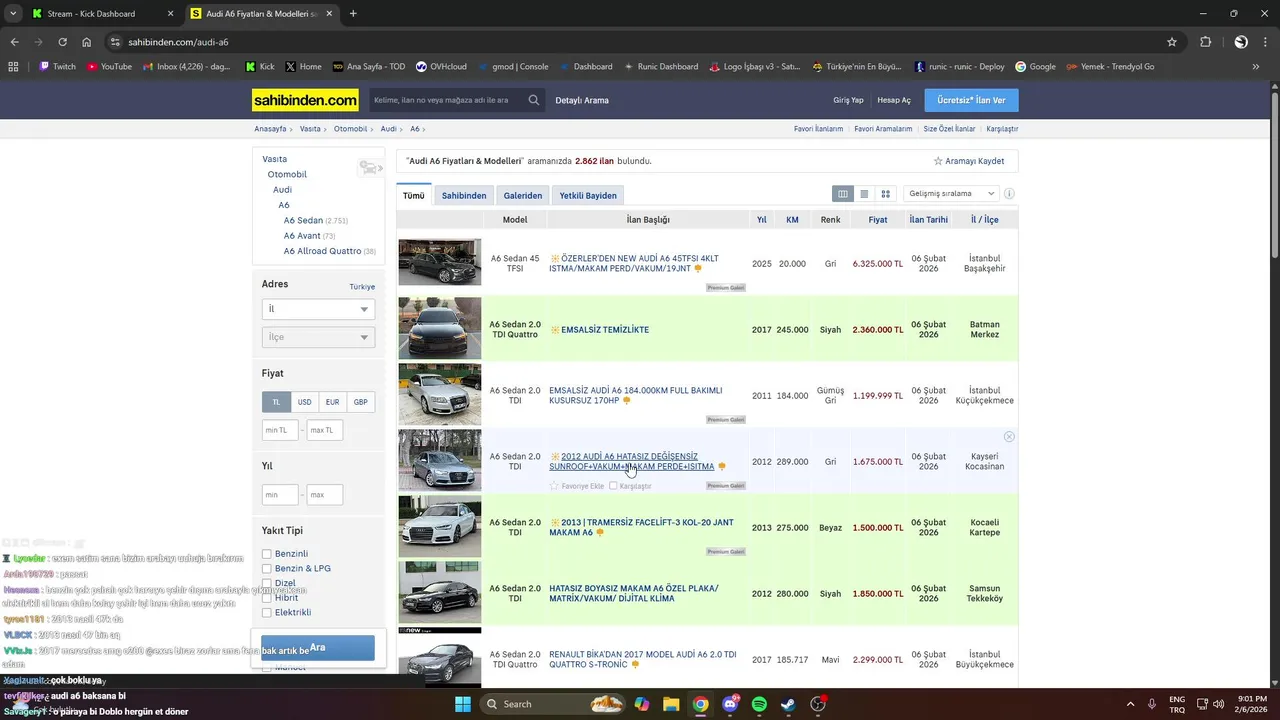Click the Hesap Aç link
Screen dimensions: 1280x720
pyautogui.click(x=894, y=100)
